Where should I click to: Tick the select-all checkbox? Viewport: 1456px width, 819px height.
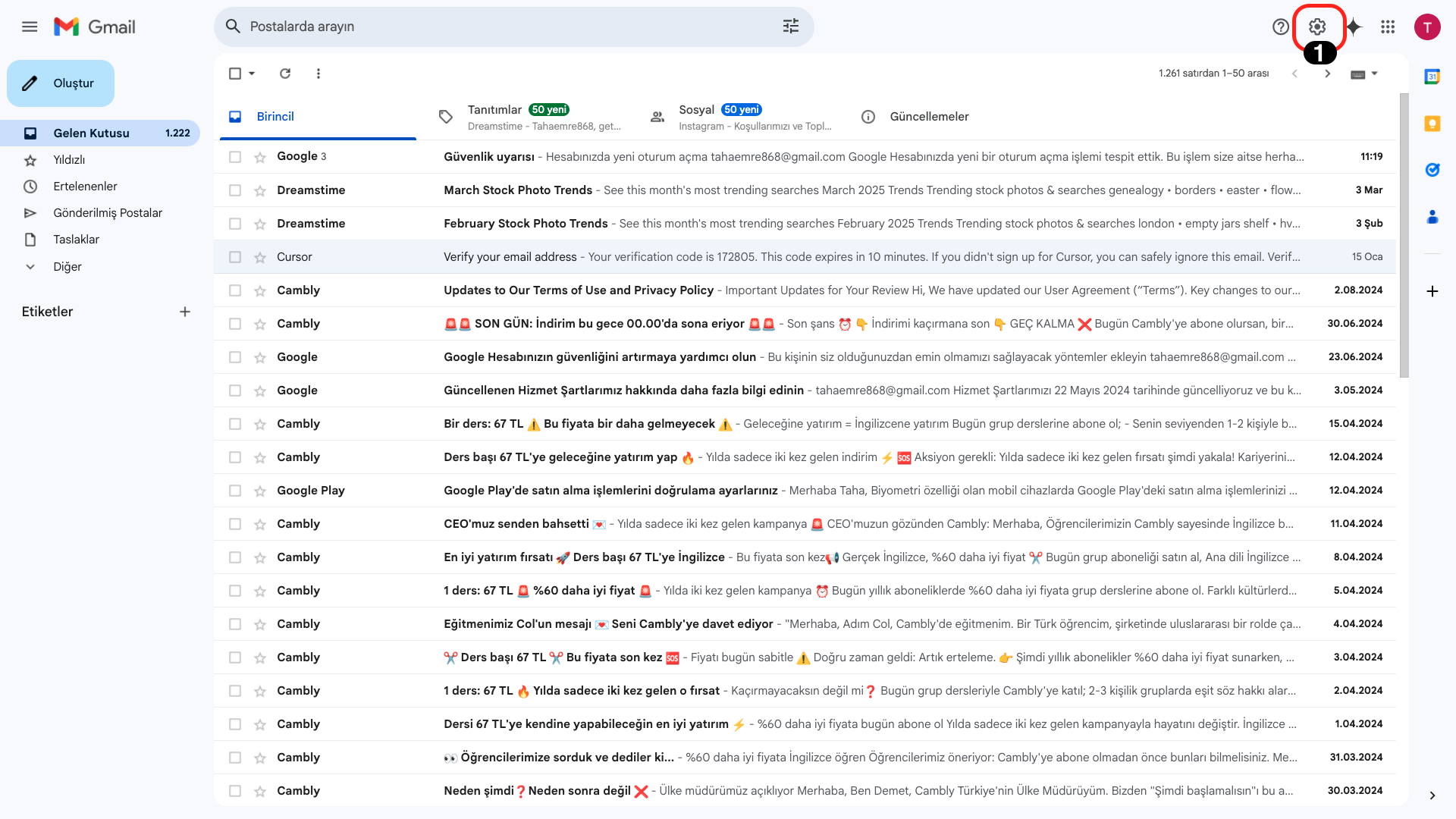(x=235, y=74)
